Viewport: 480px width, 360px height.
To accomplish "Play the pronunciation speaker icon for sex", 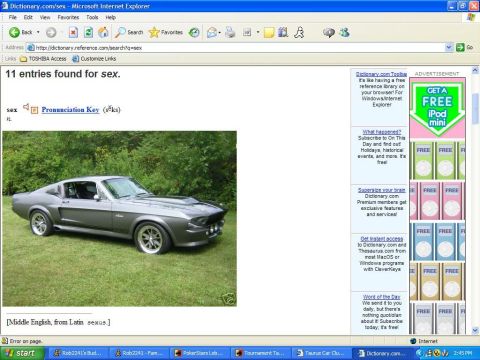I will tap(26, 107).
